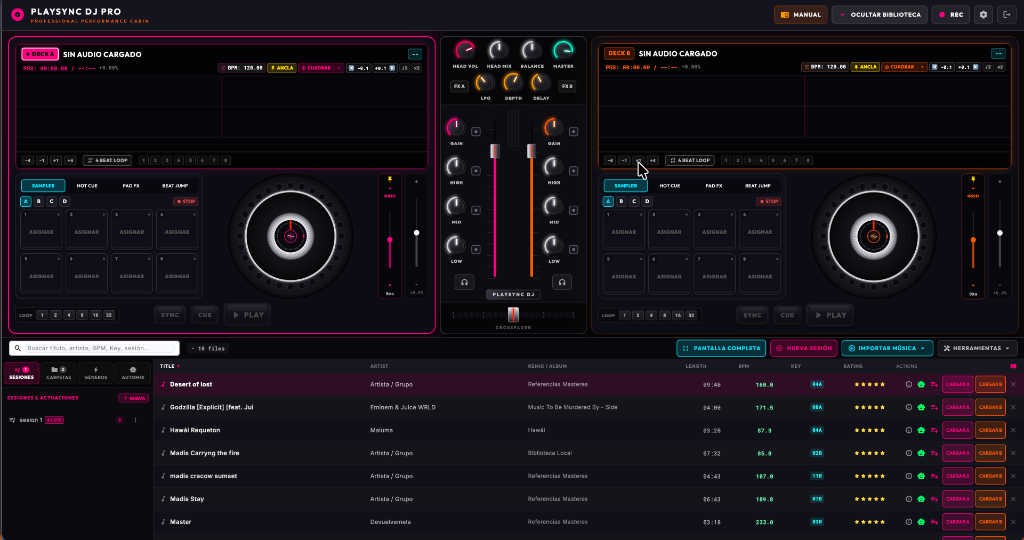This screenshot has width=1024, height=540.
Task: Toggle the FX A button in mixer
Action: pyautogui.click(x=459, y=86)
